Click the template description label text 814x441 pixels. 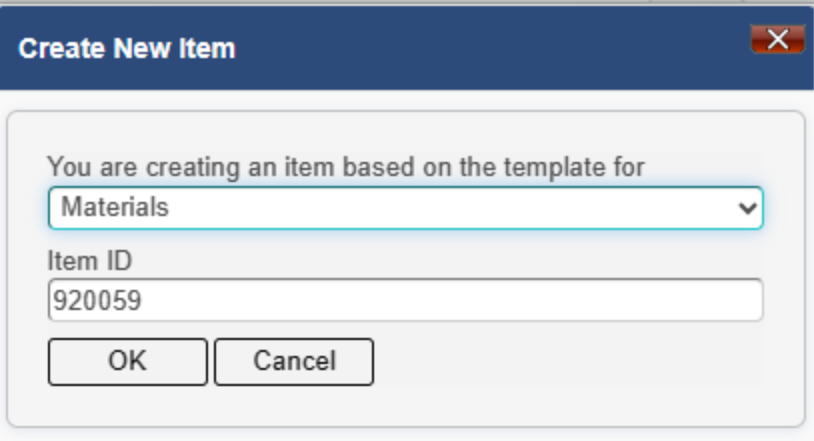pos(346,167)
